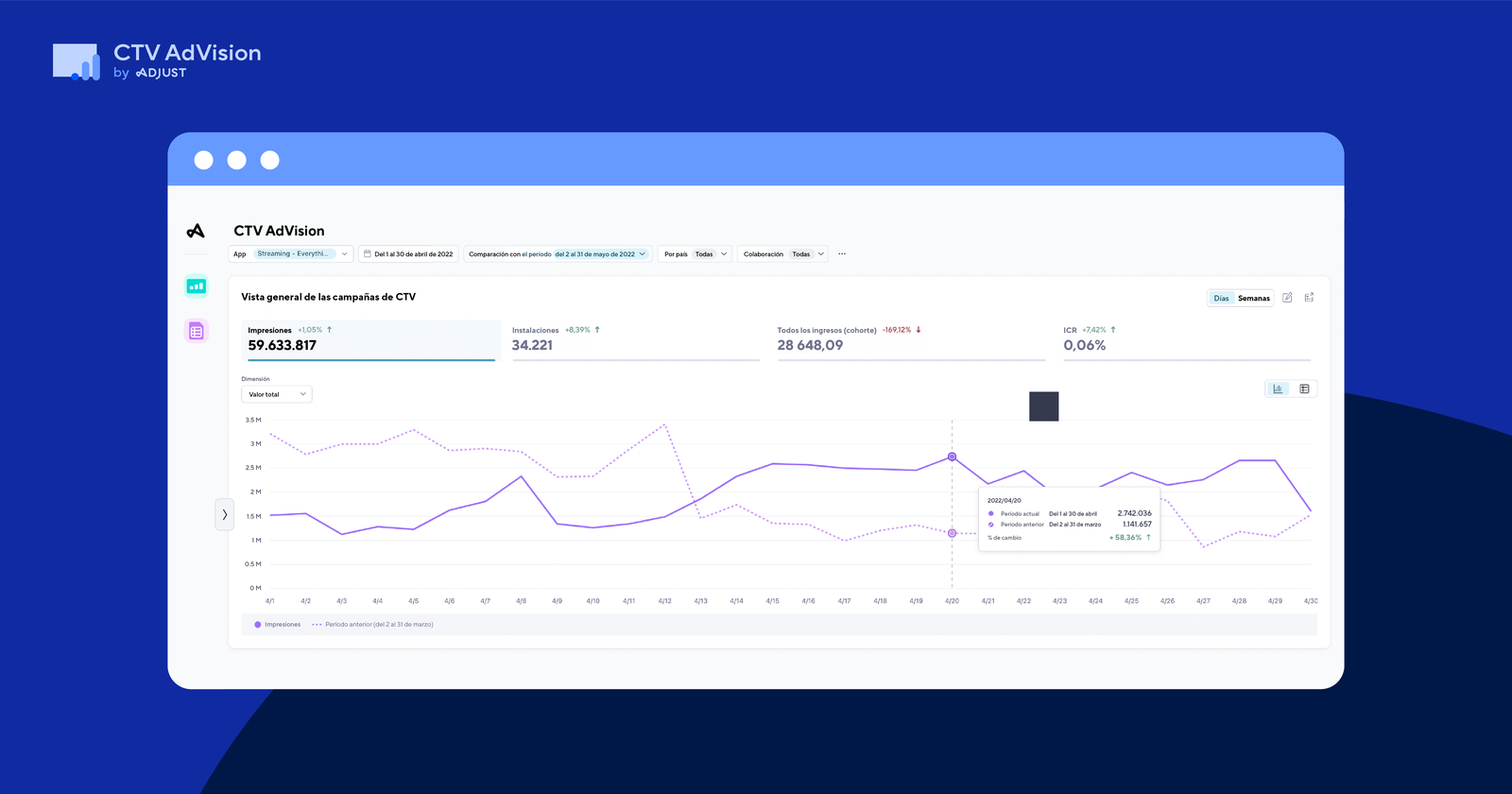Toggle Impresiones series in chart legend

tap(277, 625)
